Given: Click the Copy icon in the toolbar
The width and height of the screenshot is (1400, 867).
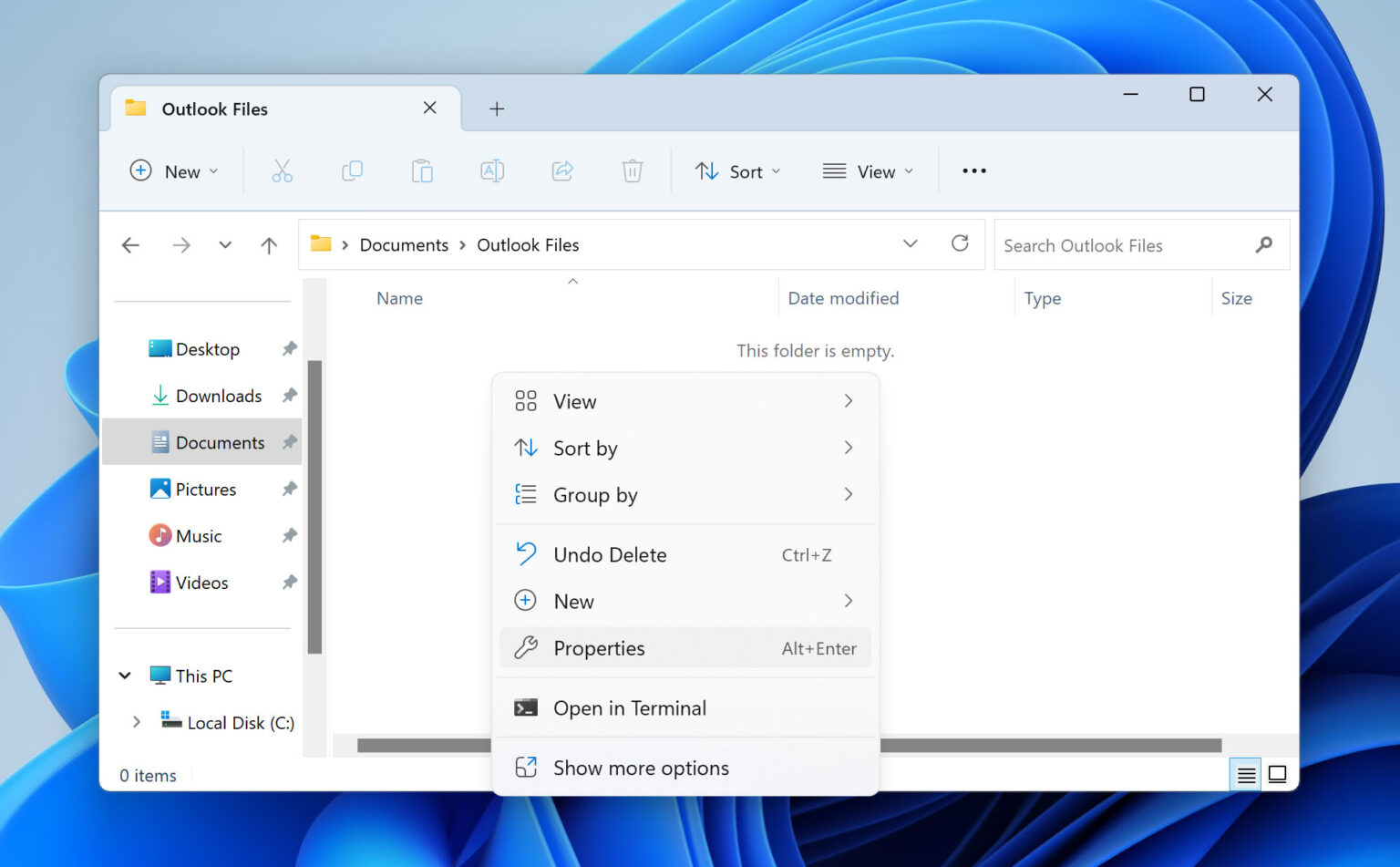Looking at the screenshot, I should point(352,170).
